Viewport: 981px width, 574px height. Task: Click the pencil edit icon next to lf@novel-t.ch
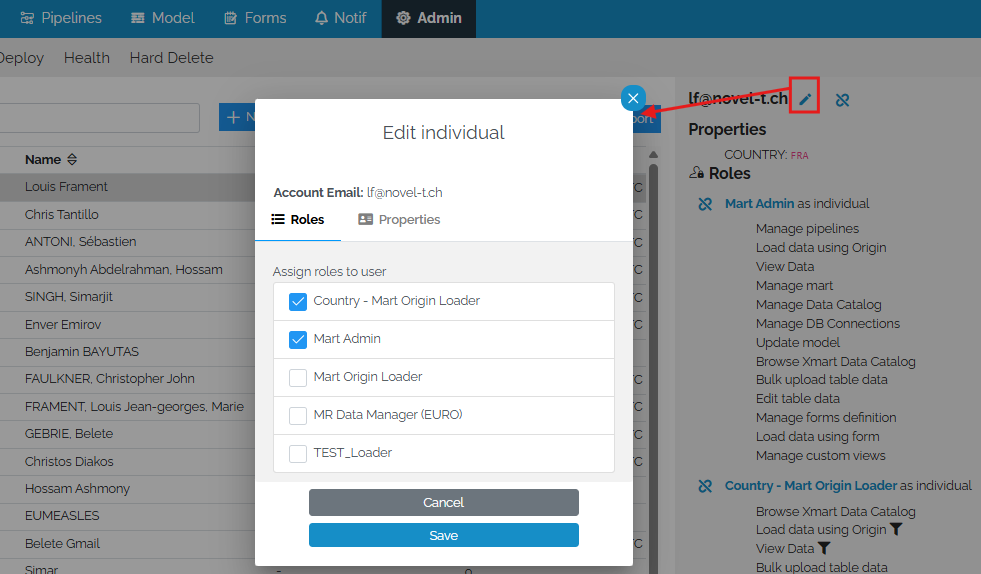[x=805, y=99]
